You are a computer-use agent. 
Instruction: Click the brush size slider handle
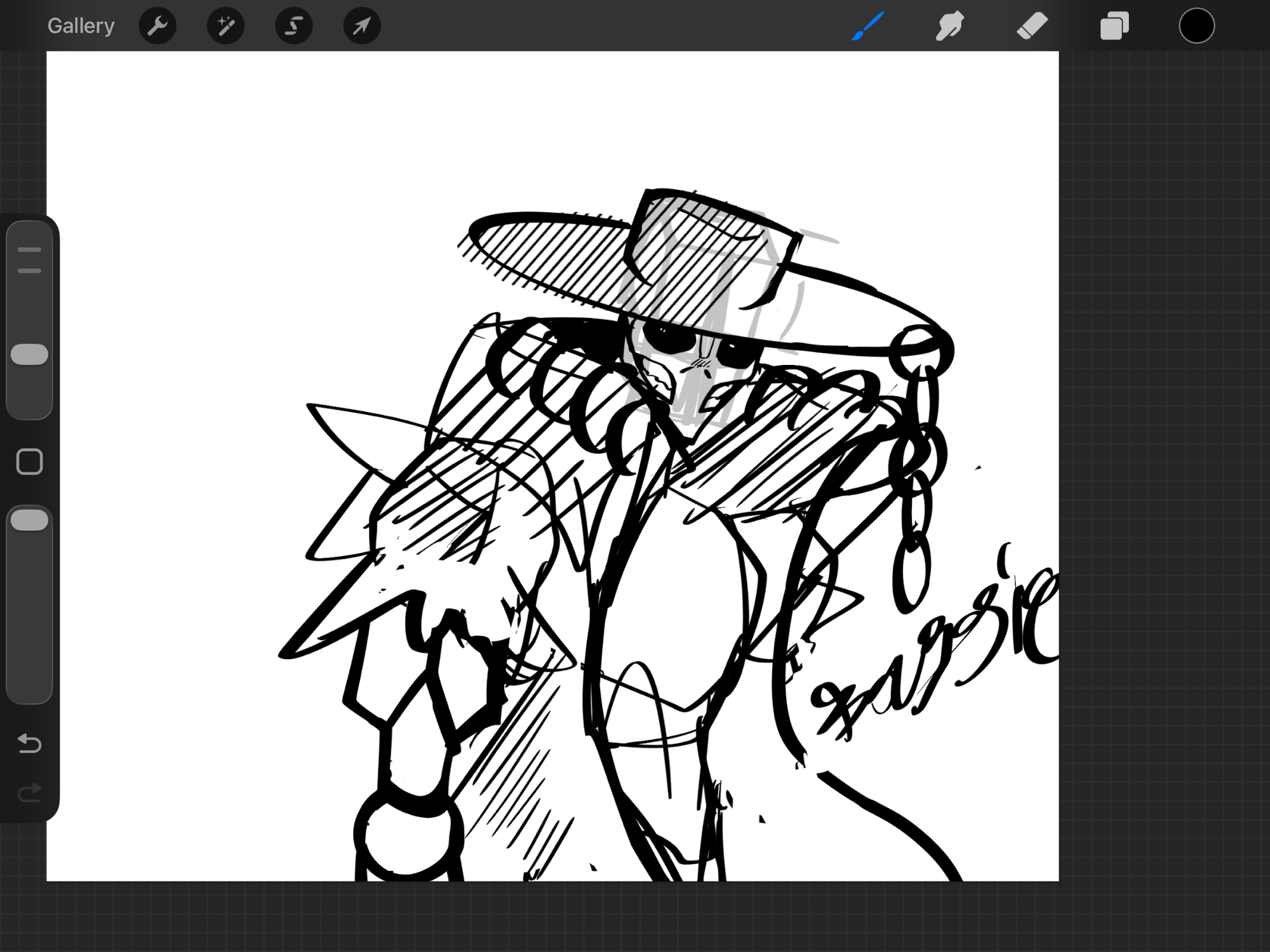click(30, 355)
